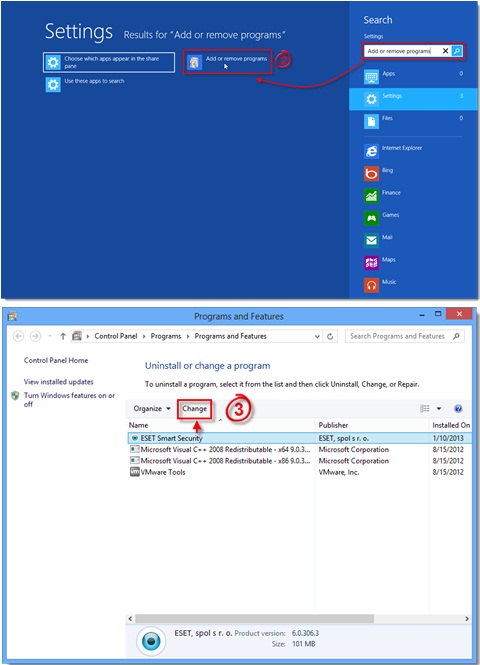Open Choose which apps appear in share pane
The height and width of the screenshot is (665, 480).
tap(109, 62)
